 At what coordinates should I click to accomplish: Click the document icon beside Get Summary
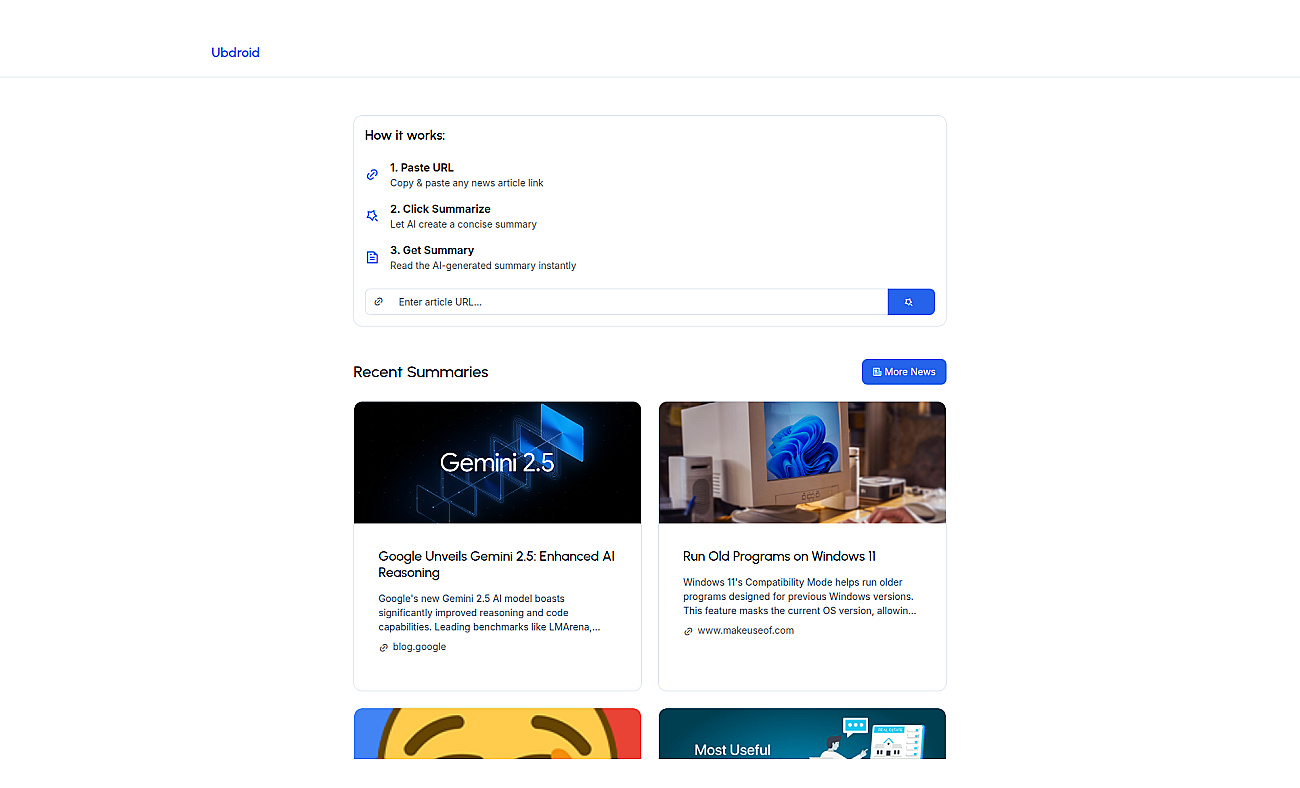tap(372, 258)
